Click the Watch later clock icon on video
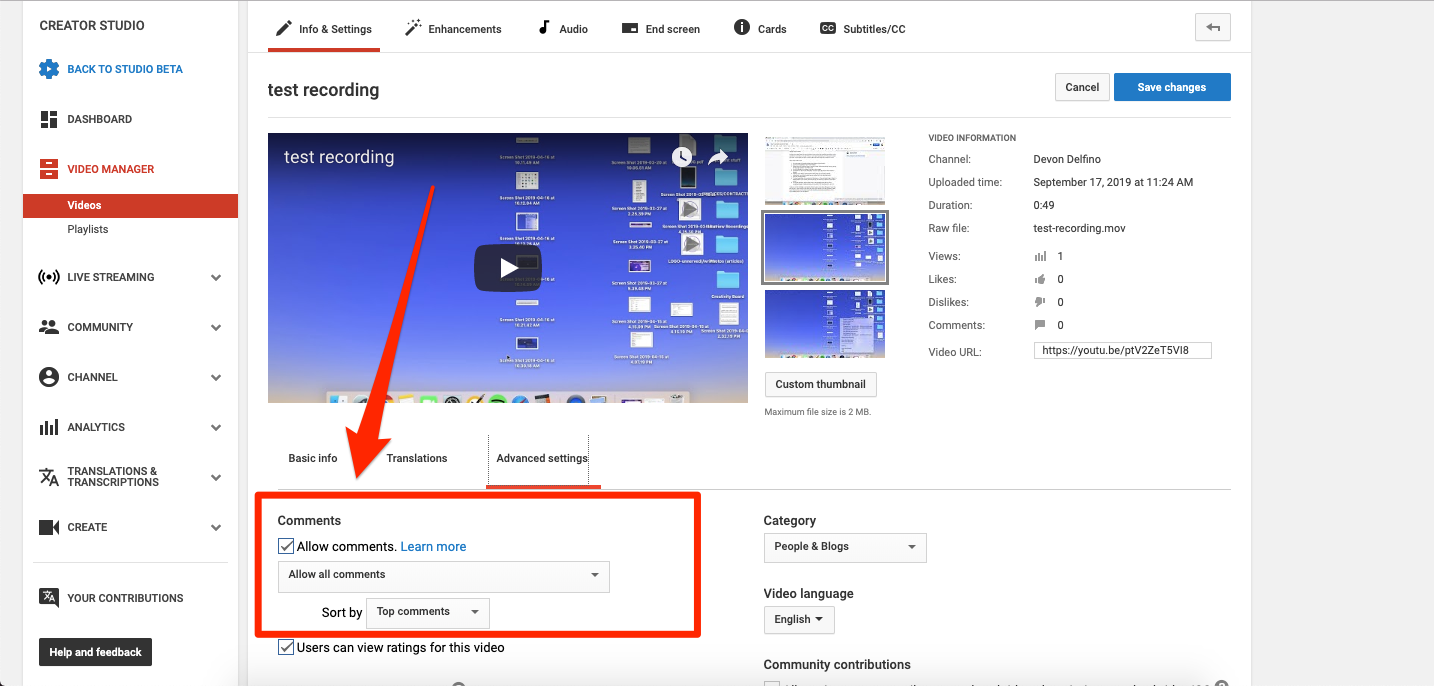The image size is (1434, 686). tap(682, 157)
